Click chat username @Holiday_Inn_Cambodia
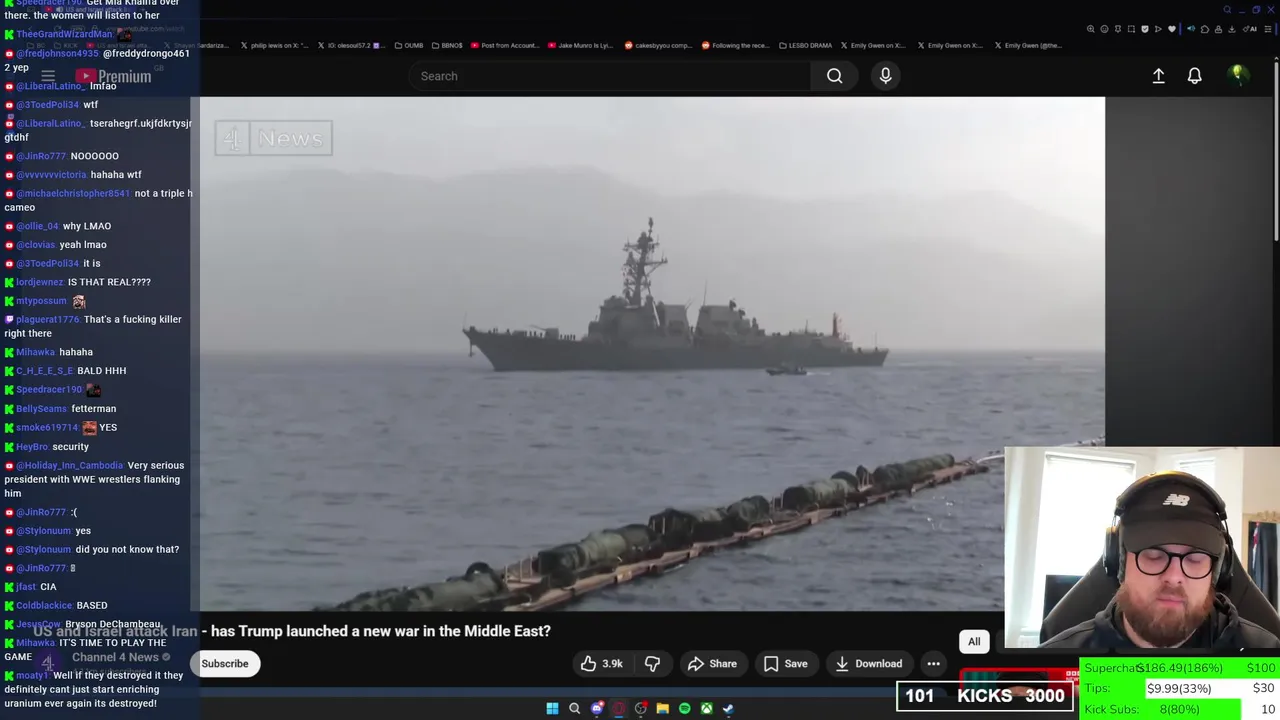The width and height of the screenshot is (1280, 720). tap(69, 466)
